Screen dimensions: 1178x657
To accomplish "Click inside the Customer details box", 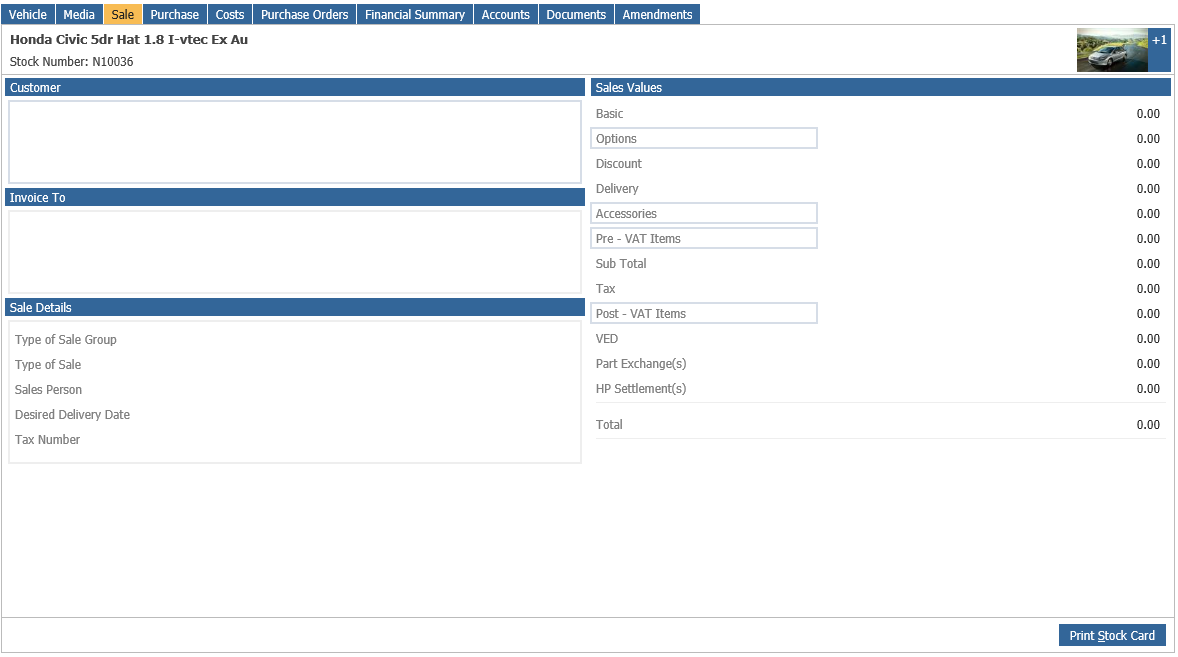I will (x=295, y=142).
